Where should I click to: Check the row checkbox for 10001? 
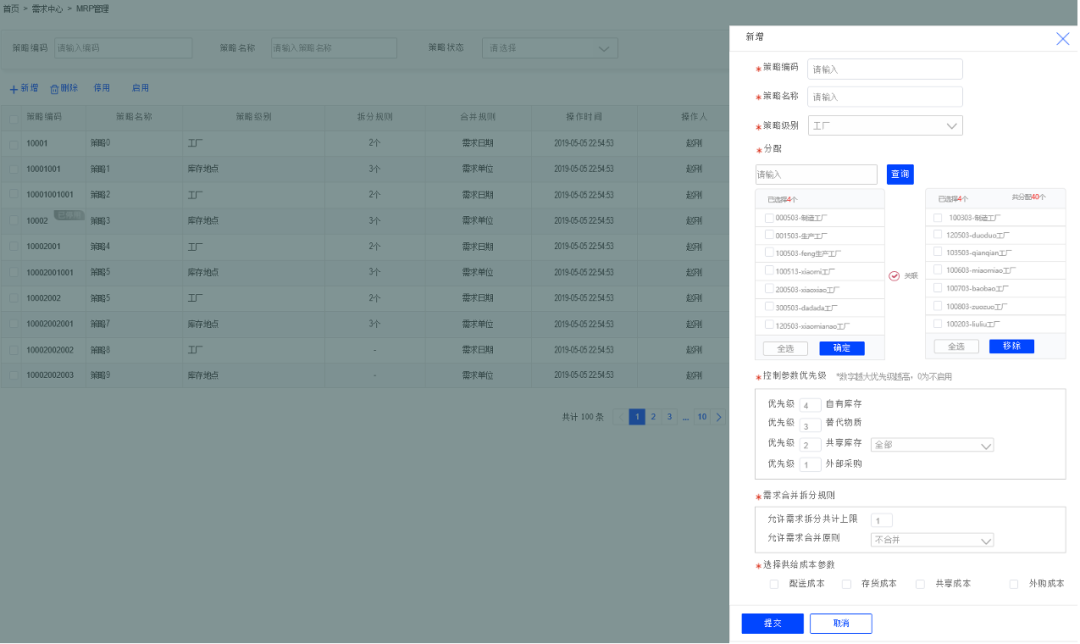click(x=14, y=145)
